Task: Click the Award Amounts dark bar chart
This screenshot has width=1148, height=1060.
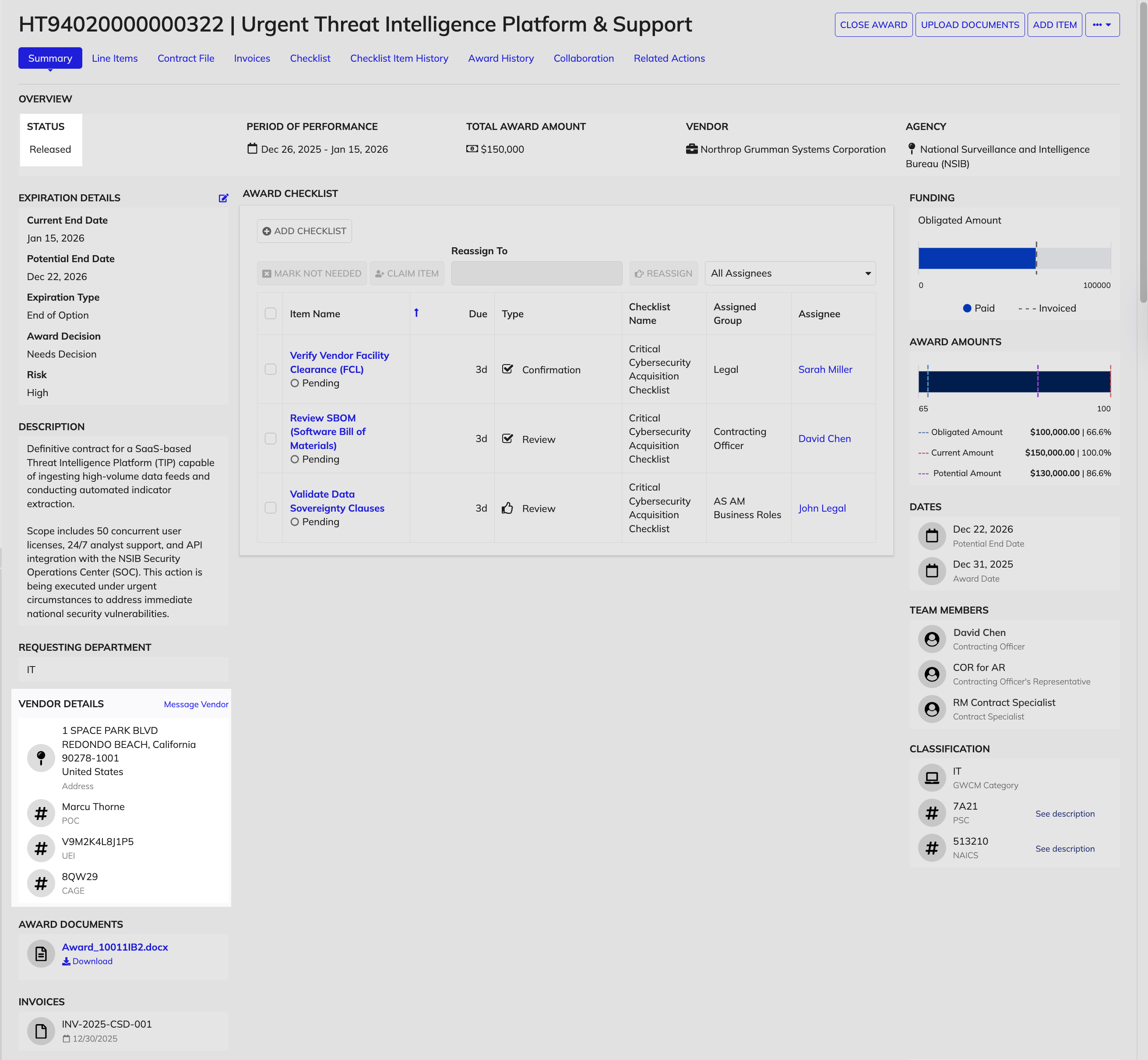Action: (x=1014, y=382)
